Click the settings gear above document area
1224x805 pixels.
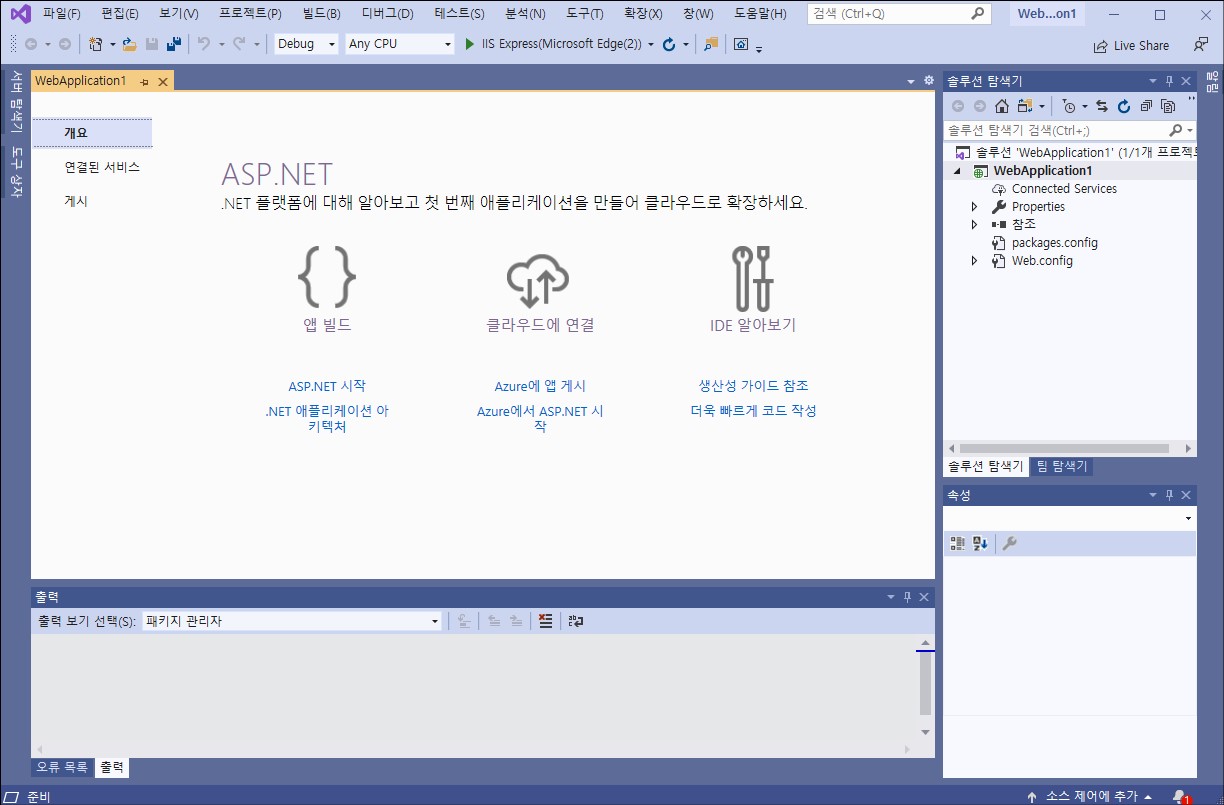click(928, 81)
